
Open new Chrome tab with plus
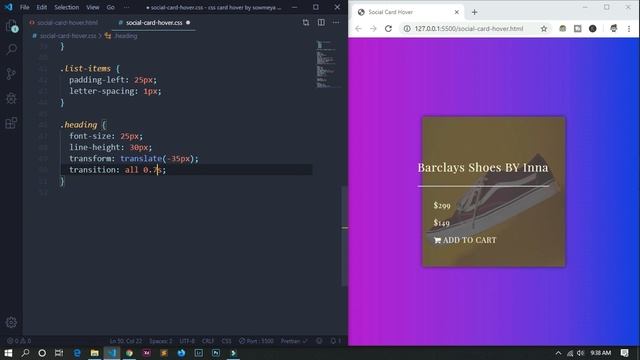(474, 12)
